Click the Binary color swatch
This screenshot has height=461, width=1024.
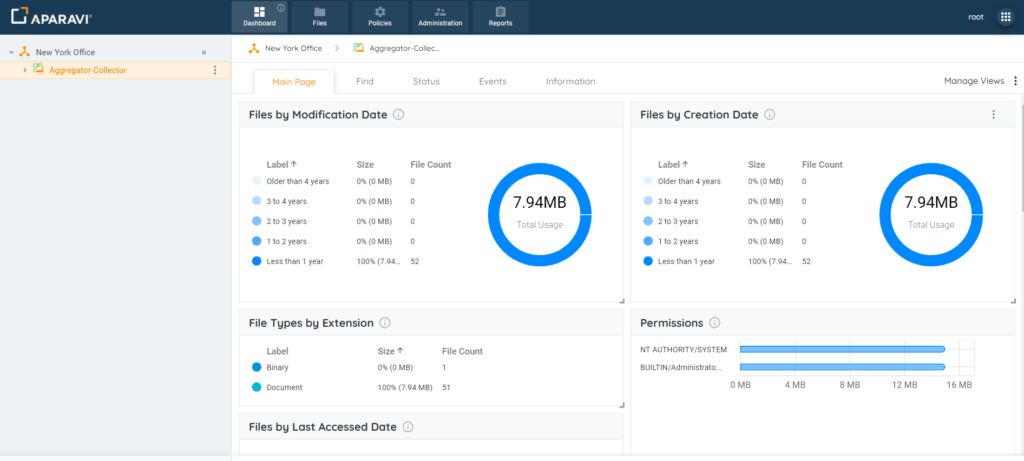256,368
